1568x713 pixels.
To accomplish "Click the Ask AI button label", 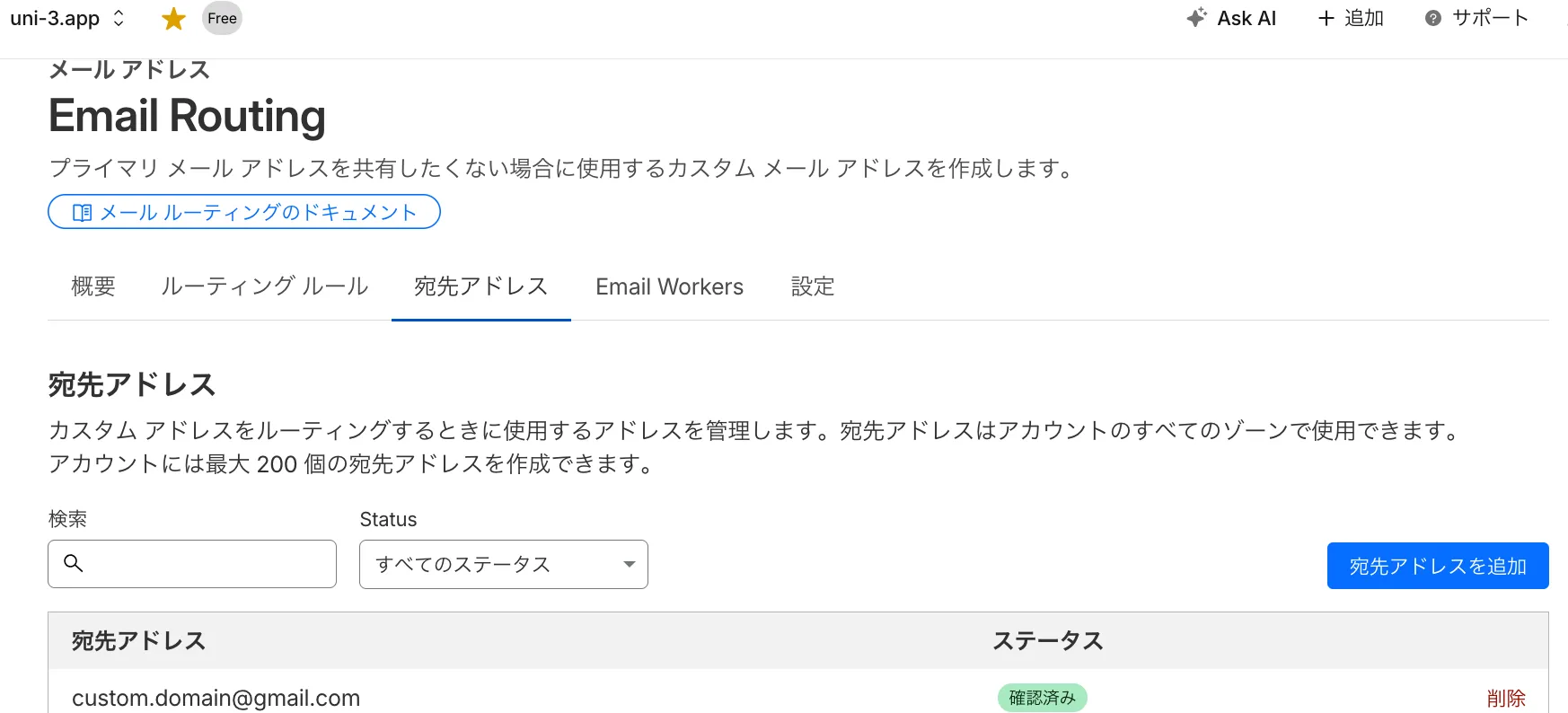I will (x=1246, y=18).
